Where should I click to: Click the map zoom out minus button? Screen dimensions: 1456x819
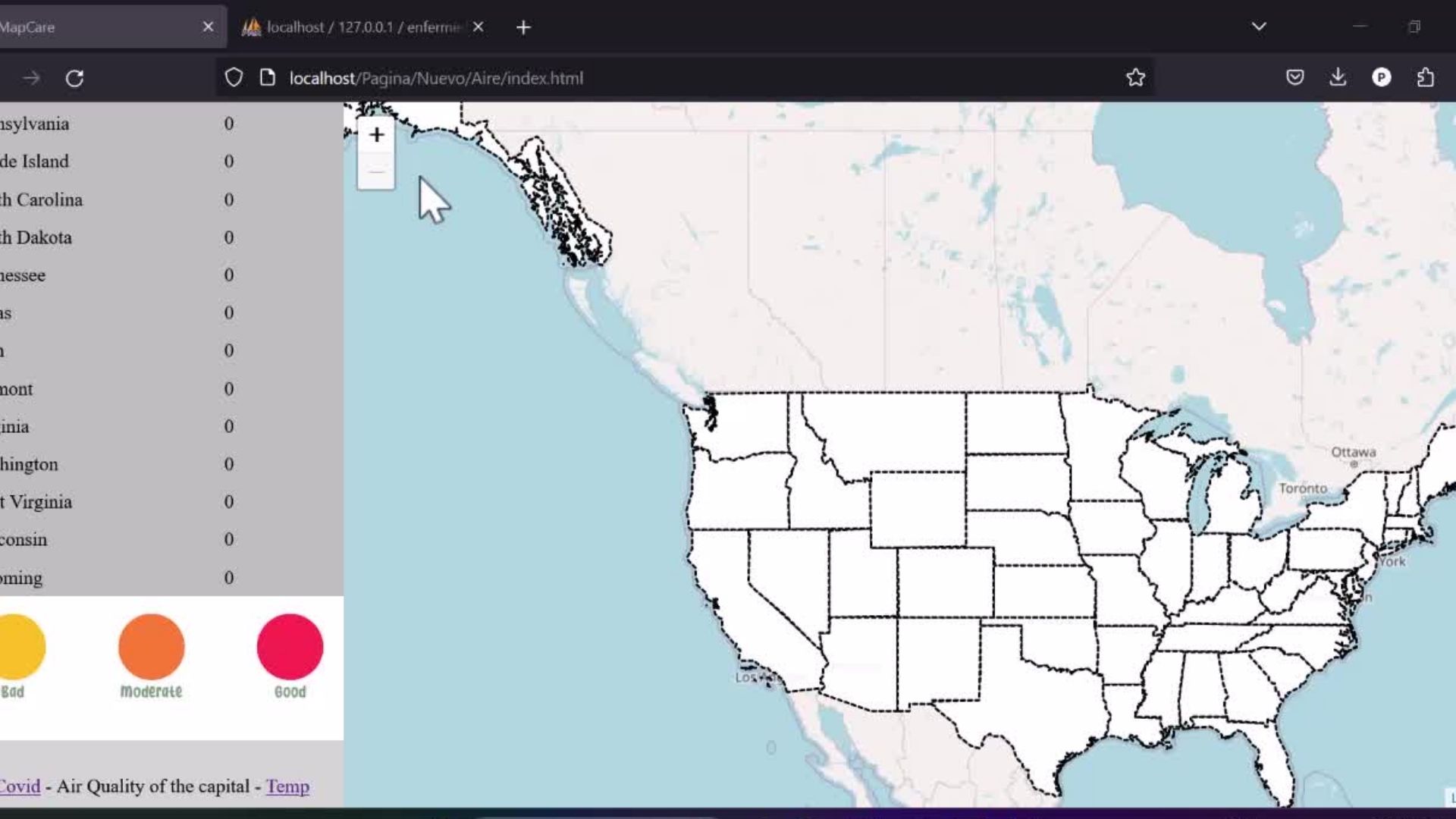coord(376,172)
